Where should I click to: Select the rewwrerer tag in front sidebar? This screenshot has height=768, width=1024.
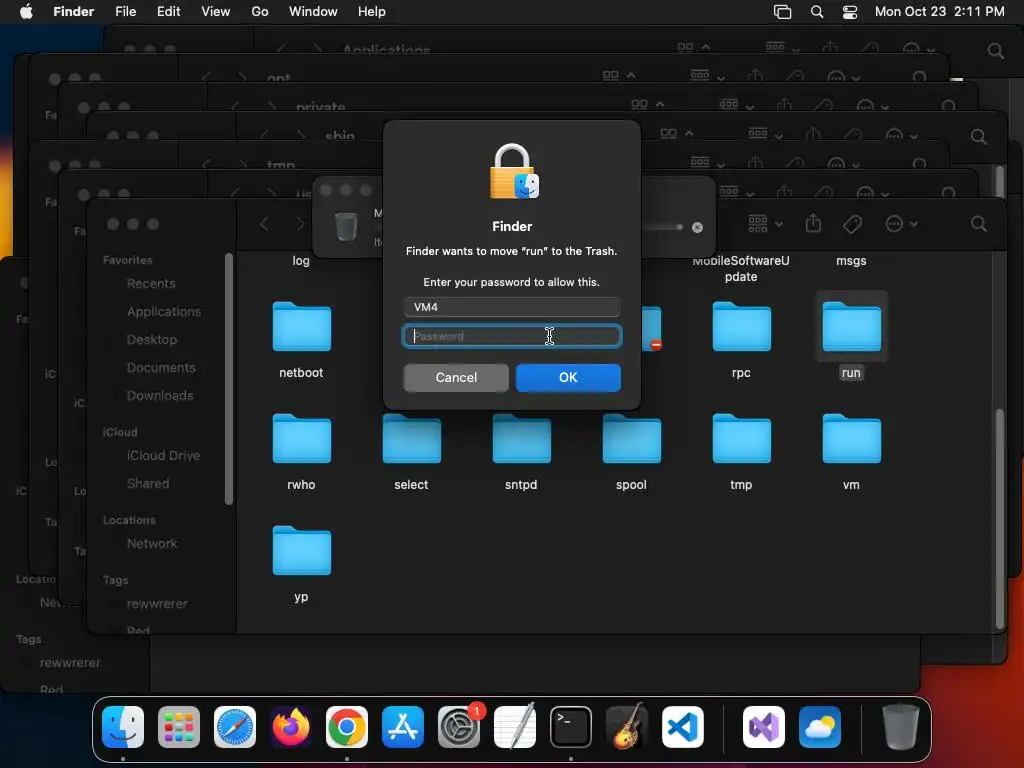157,603
